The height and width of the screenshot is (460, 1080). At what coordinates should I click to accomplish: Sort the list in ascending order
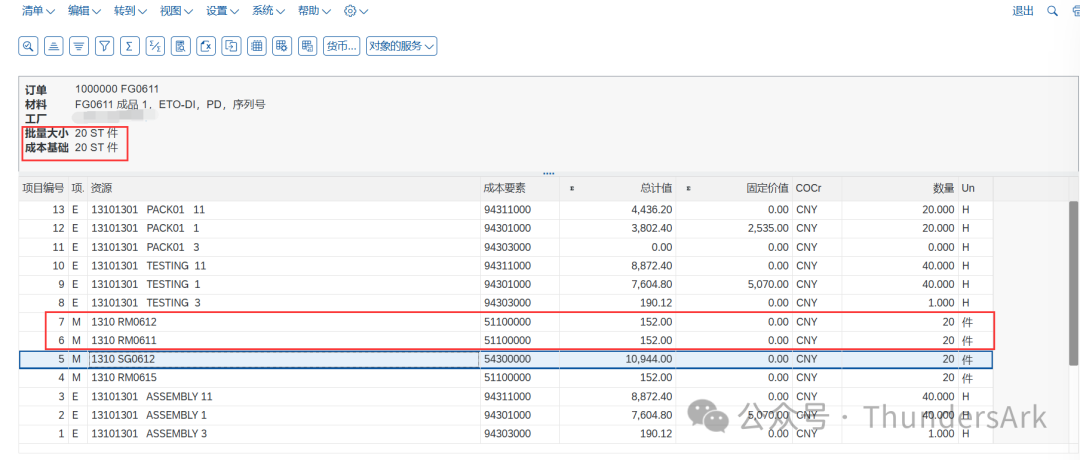pos(54,46)
